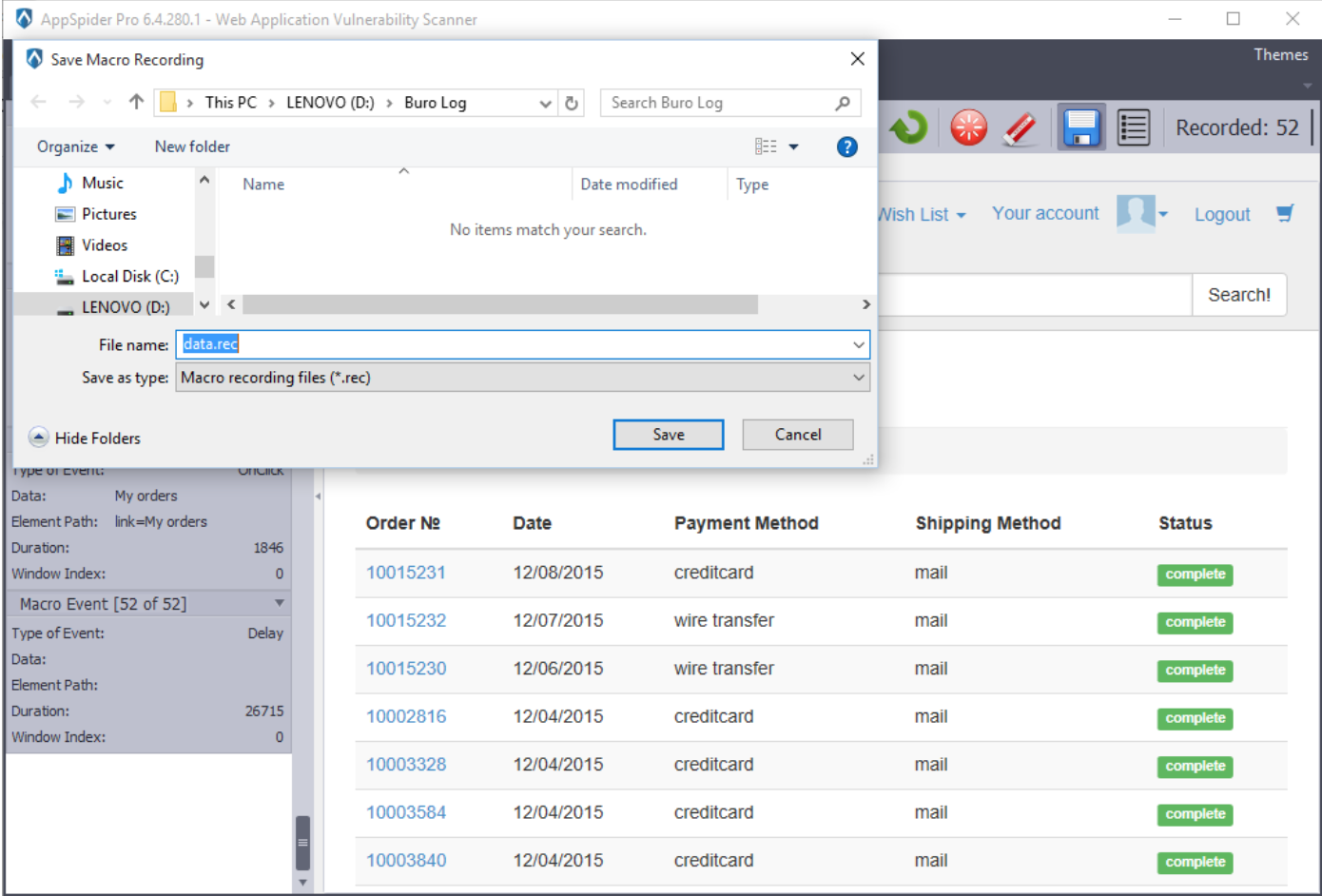The width and height of the screenshot is (1322, 896).
Task: Open the Wish List dropdown
Action: tap(921, 215)
